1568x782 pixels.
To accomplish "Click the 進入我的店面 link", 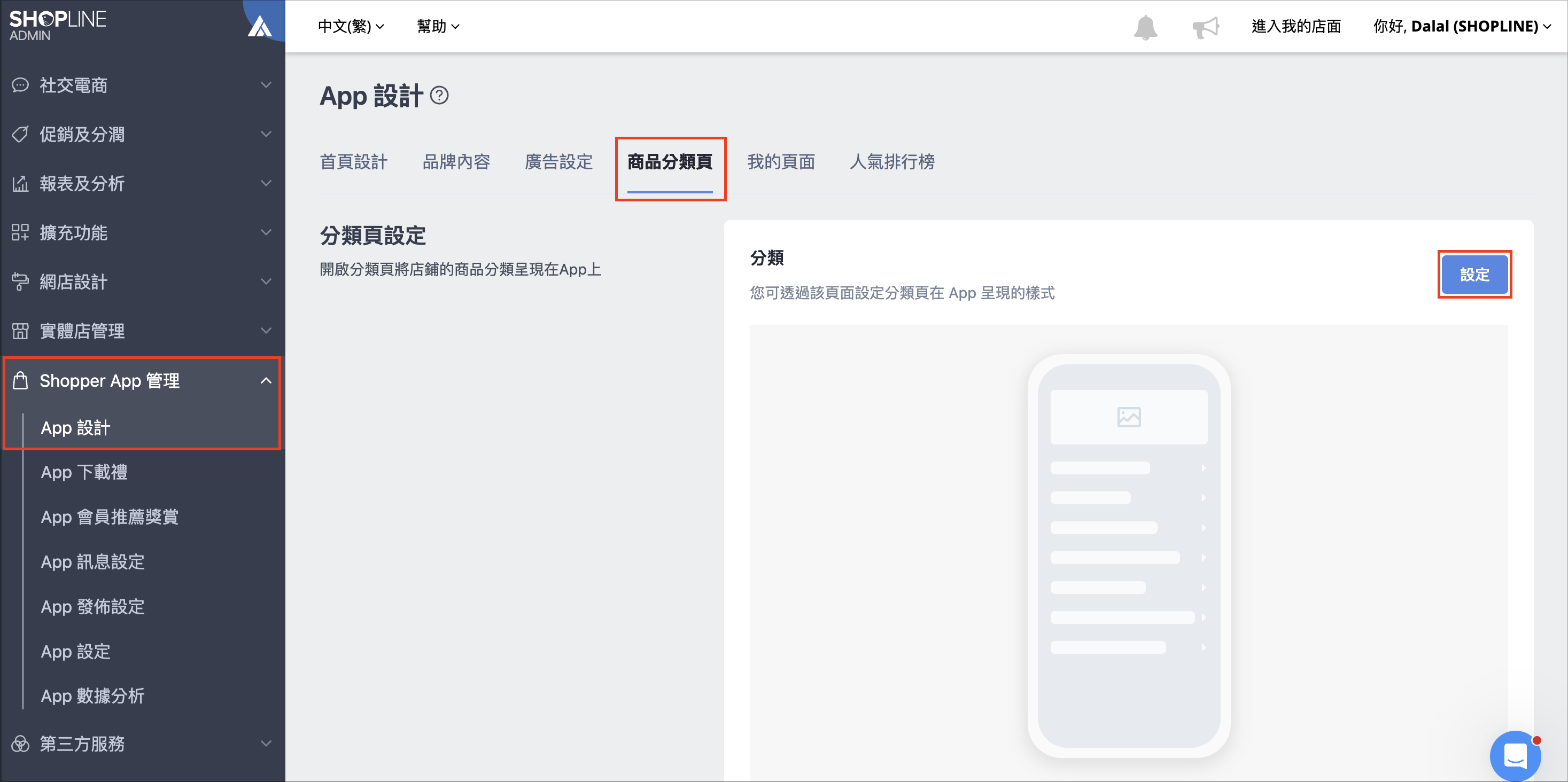I will pos(1296,26).
